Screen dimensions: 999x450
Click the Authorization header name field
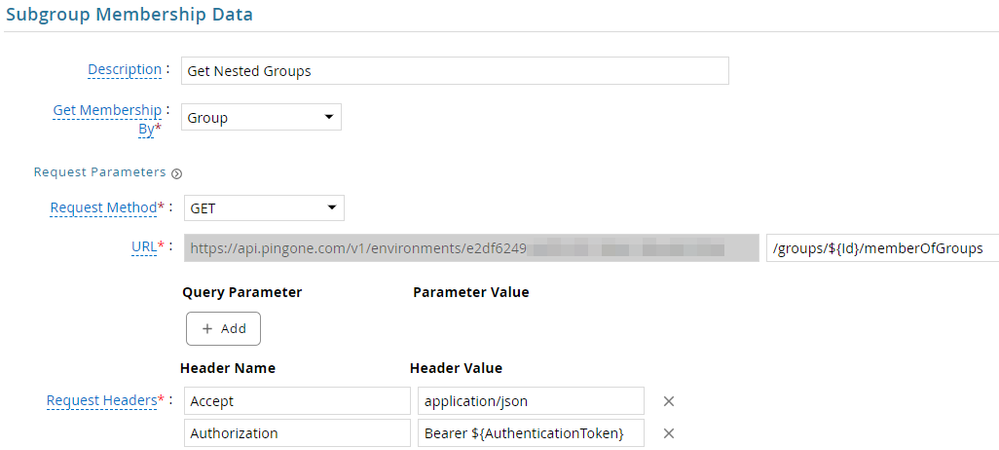298,433
